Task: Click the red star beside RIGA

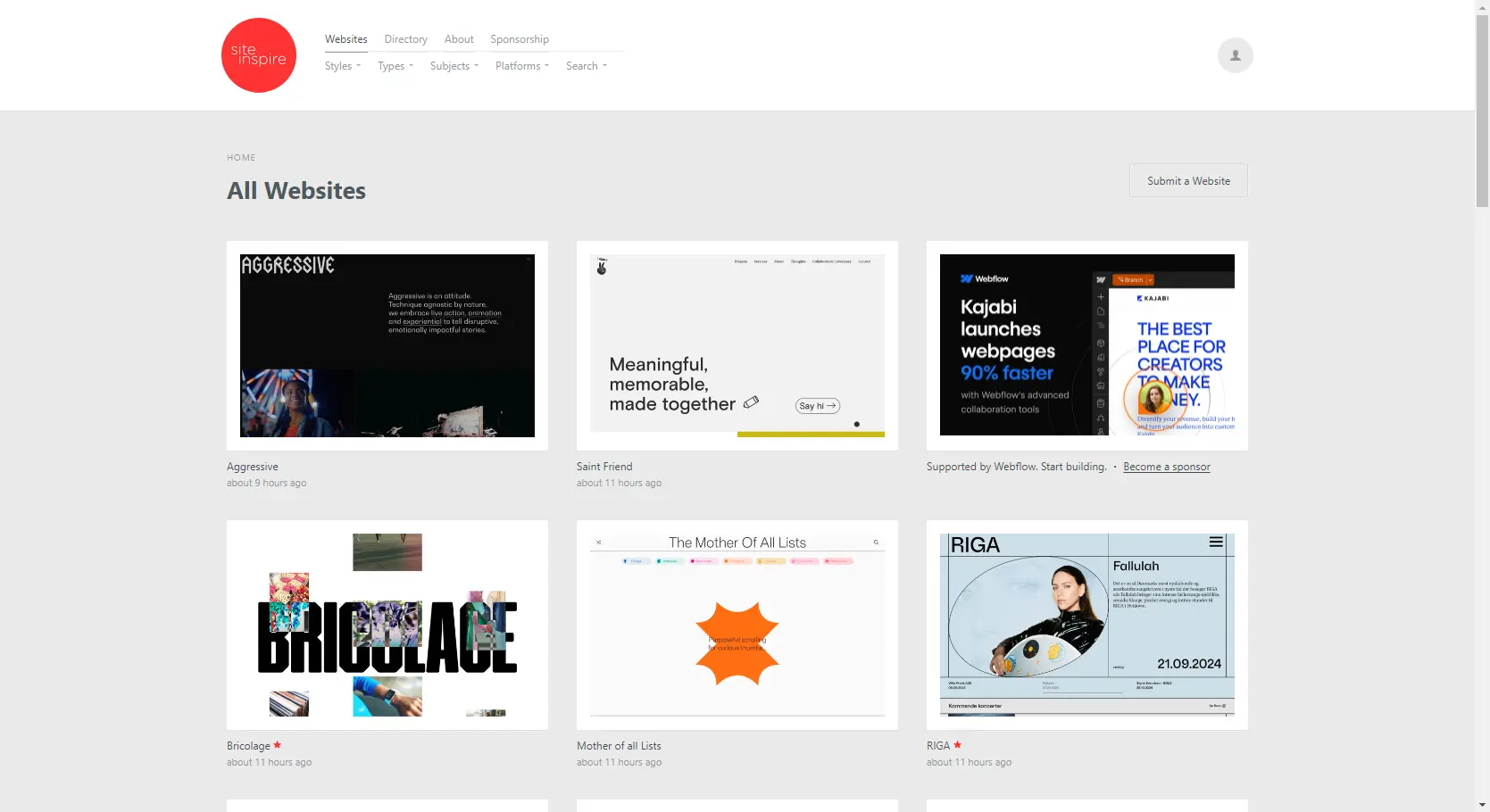Action: coord(957,745)
